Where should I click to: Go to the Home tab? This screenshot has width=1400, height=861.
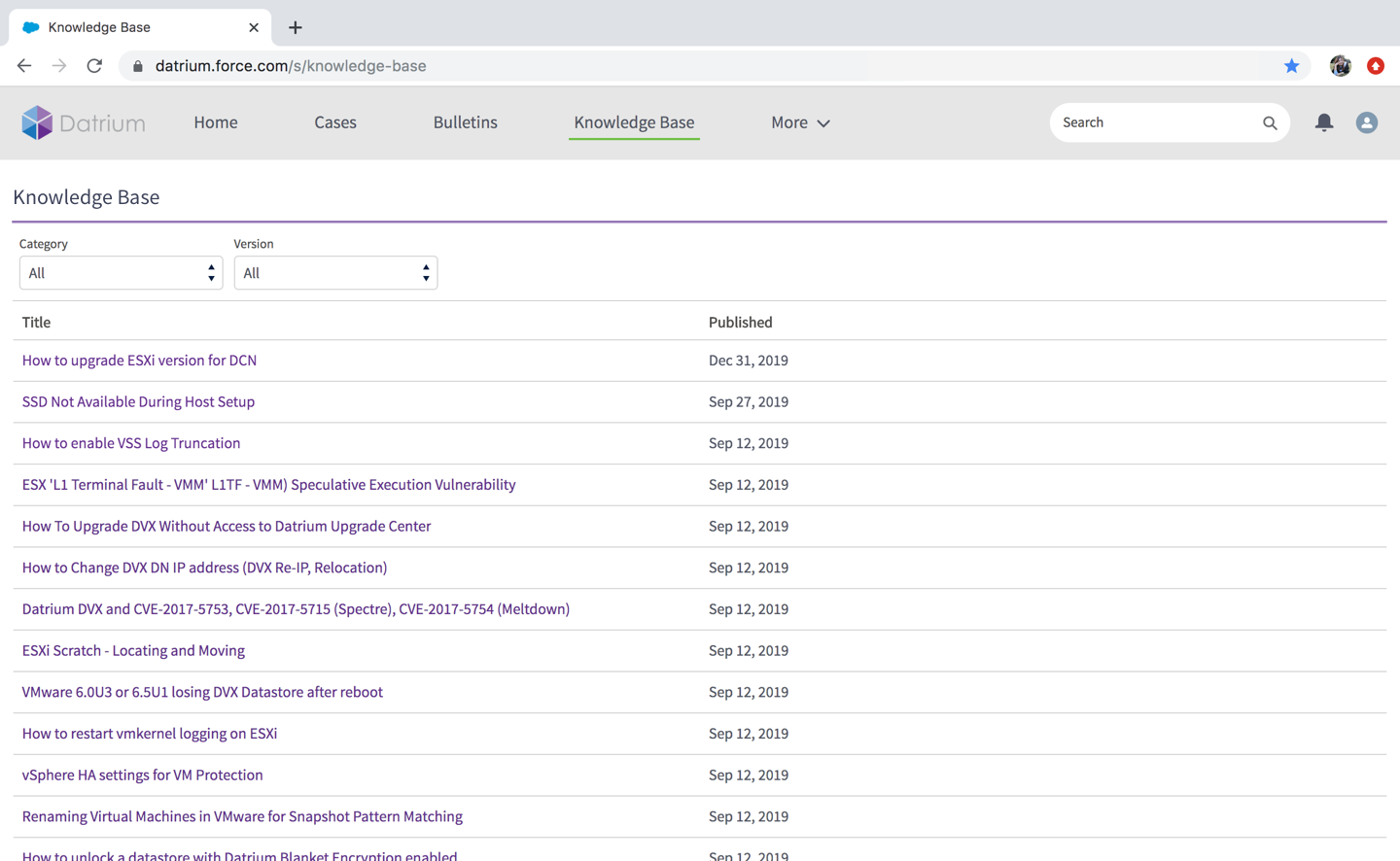pos(216,122)
